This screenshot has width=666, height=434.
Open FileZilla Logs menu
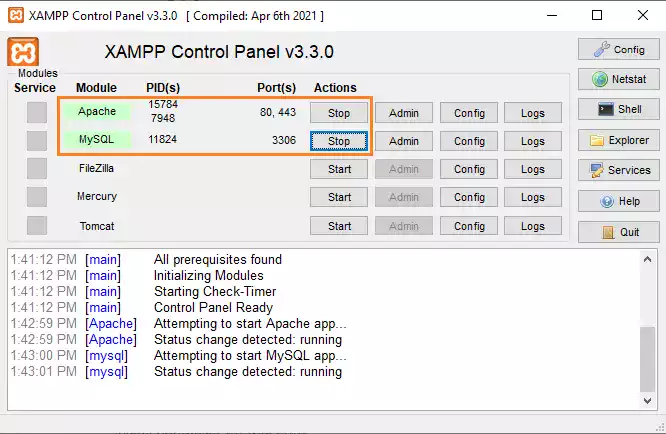click(533, 169)
